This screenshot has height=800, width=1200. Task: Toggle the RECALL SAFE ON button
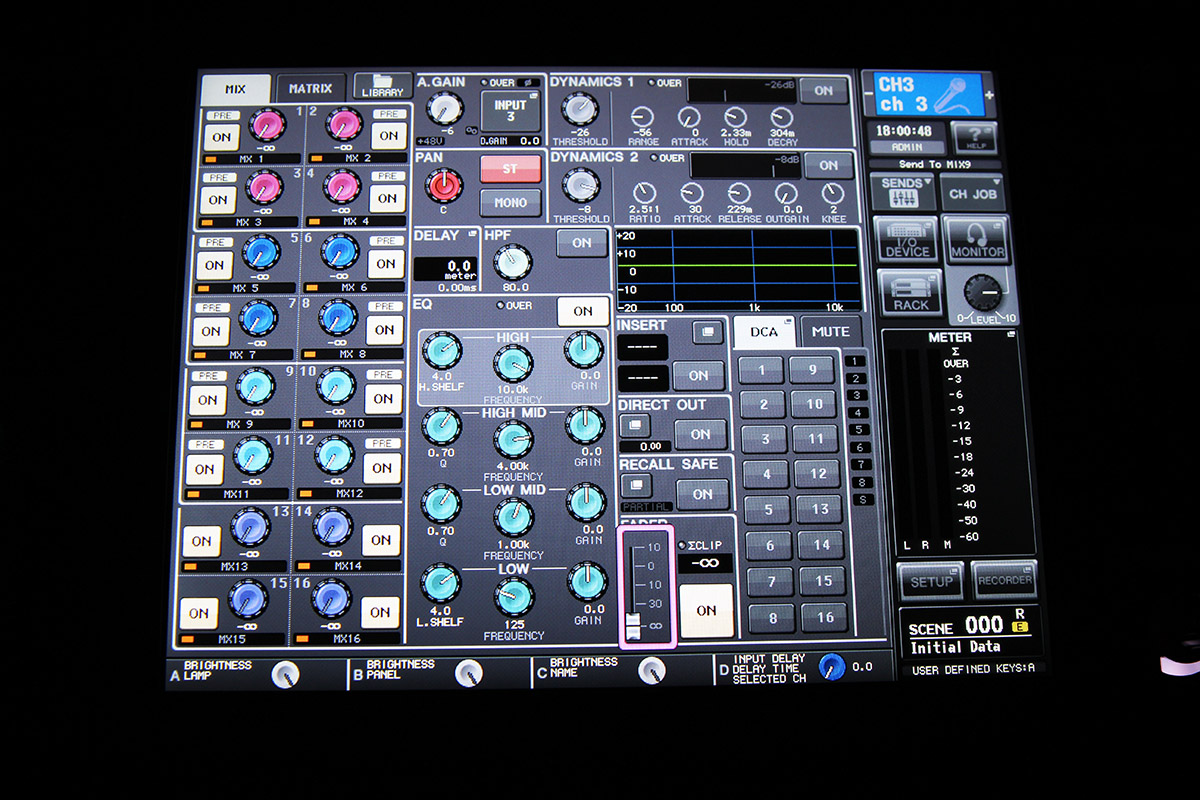tap(702, 493)
